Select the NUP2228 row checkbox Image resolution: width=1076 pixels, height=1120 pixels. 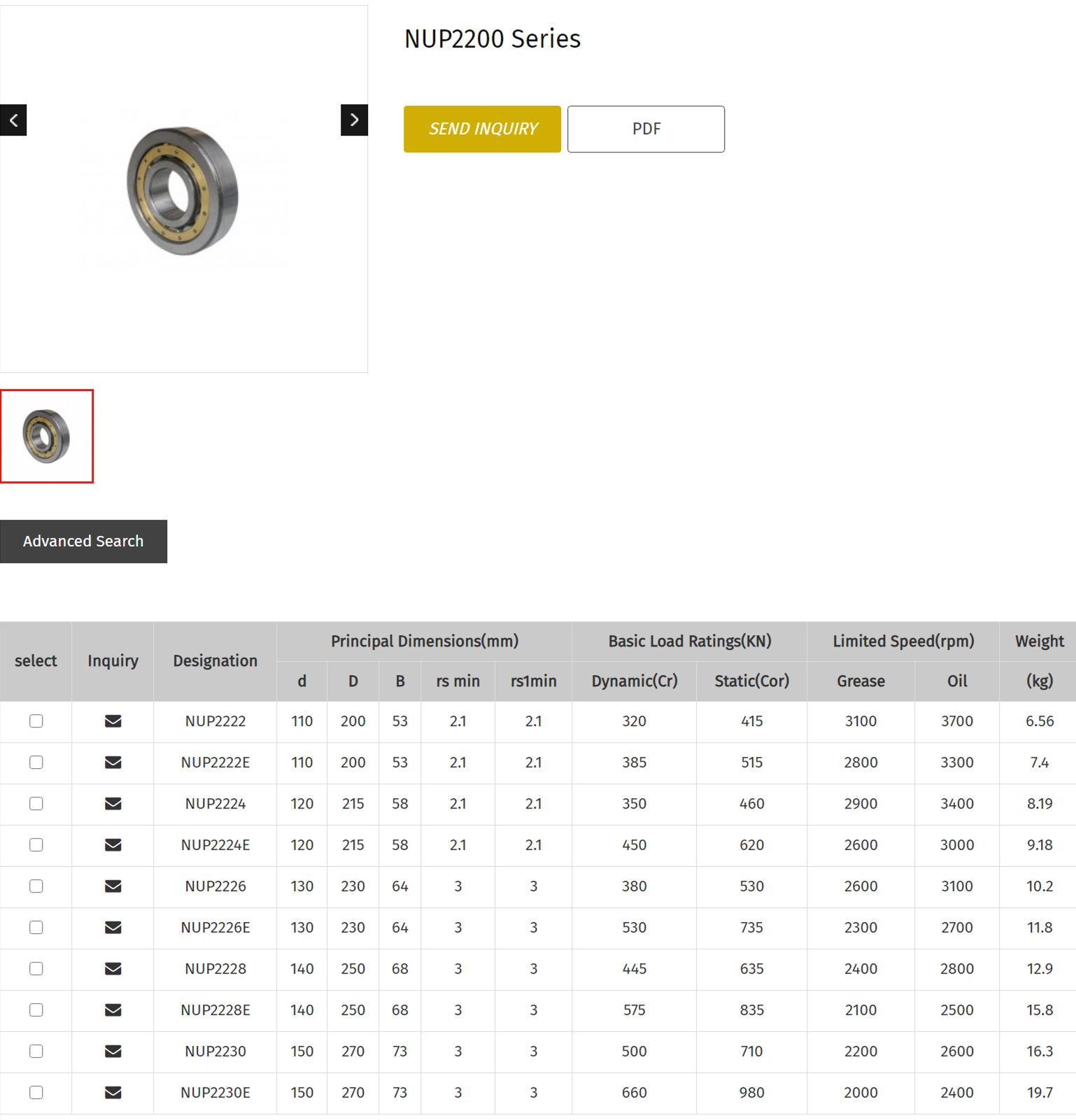(36, 969)
